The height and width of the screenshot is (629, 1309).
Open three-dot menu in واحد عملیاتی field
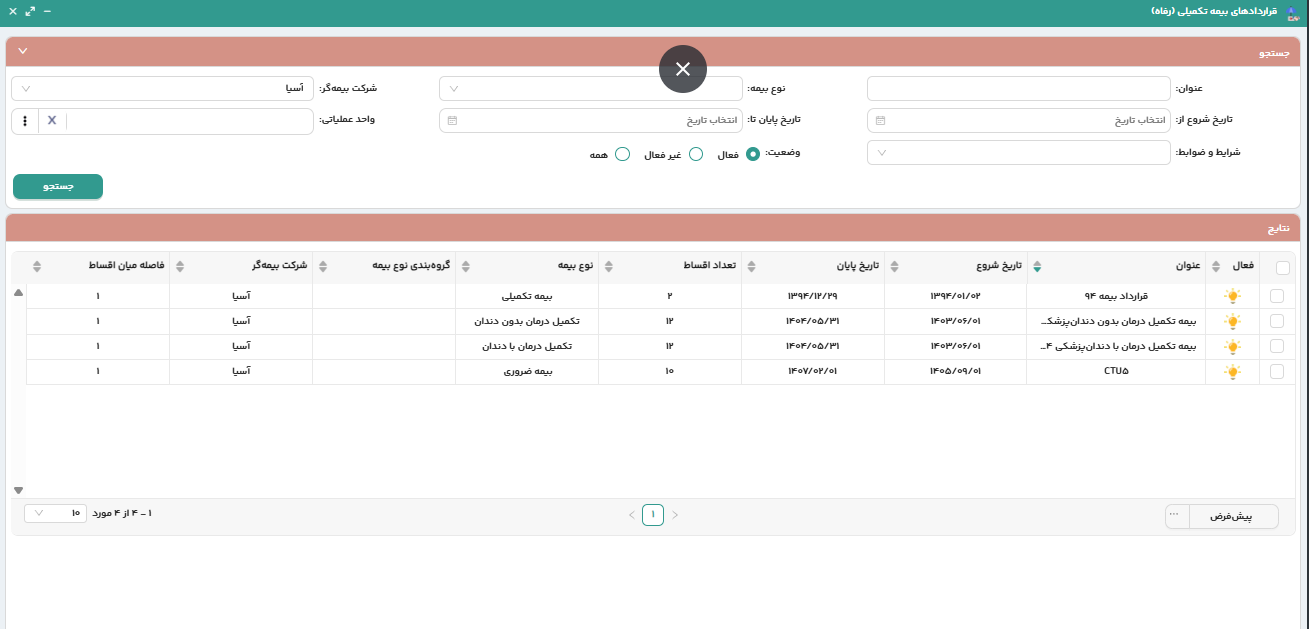coord(25,120)
